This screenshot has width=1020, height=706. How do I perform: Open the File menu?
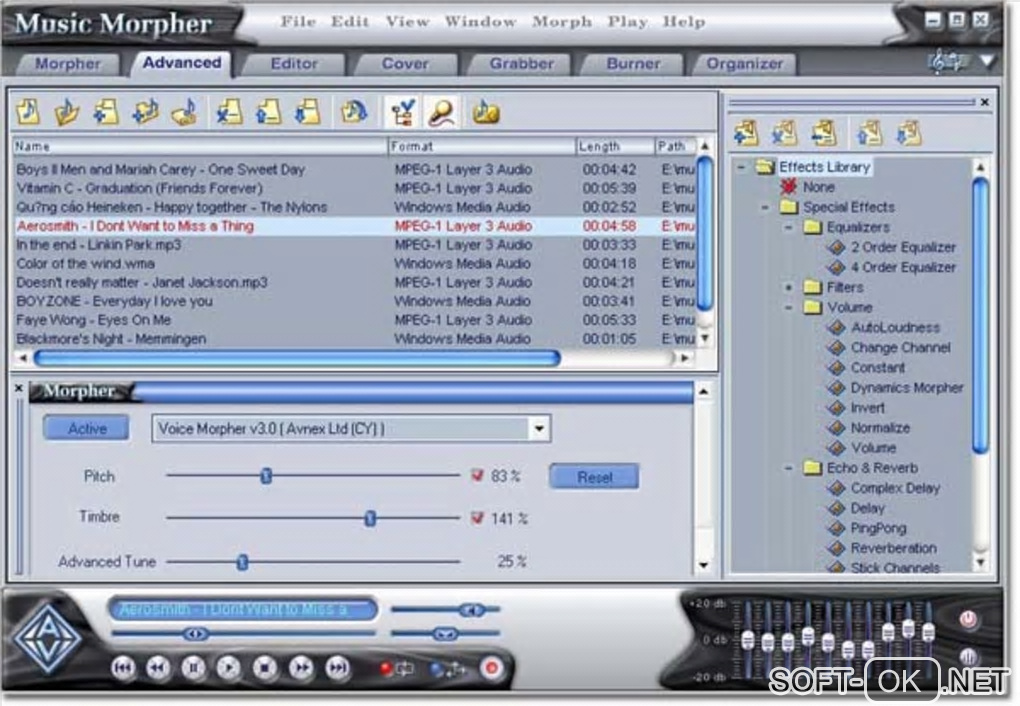pos(299,22)
